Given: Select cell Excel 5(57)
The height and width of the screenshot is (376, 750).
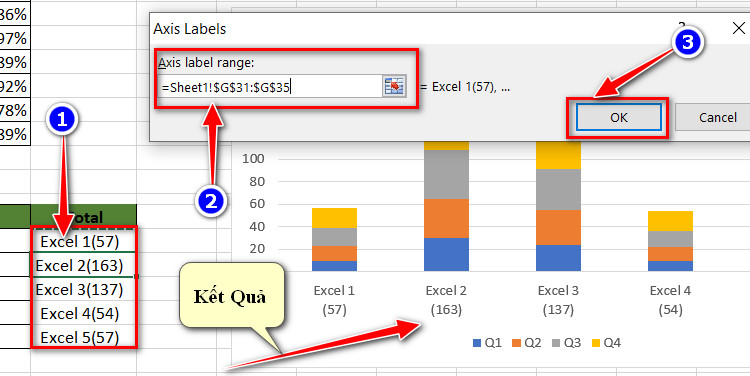Looking at the screenshot, I should 83,337.
